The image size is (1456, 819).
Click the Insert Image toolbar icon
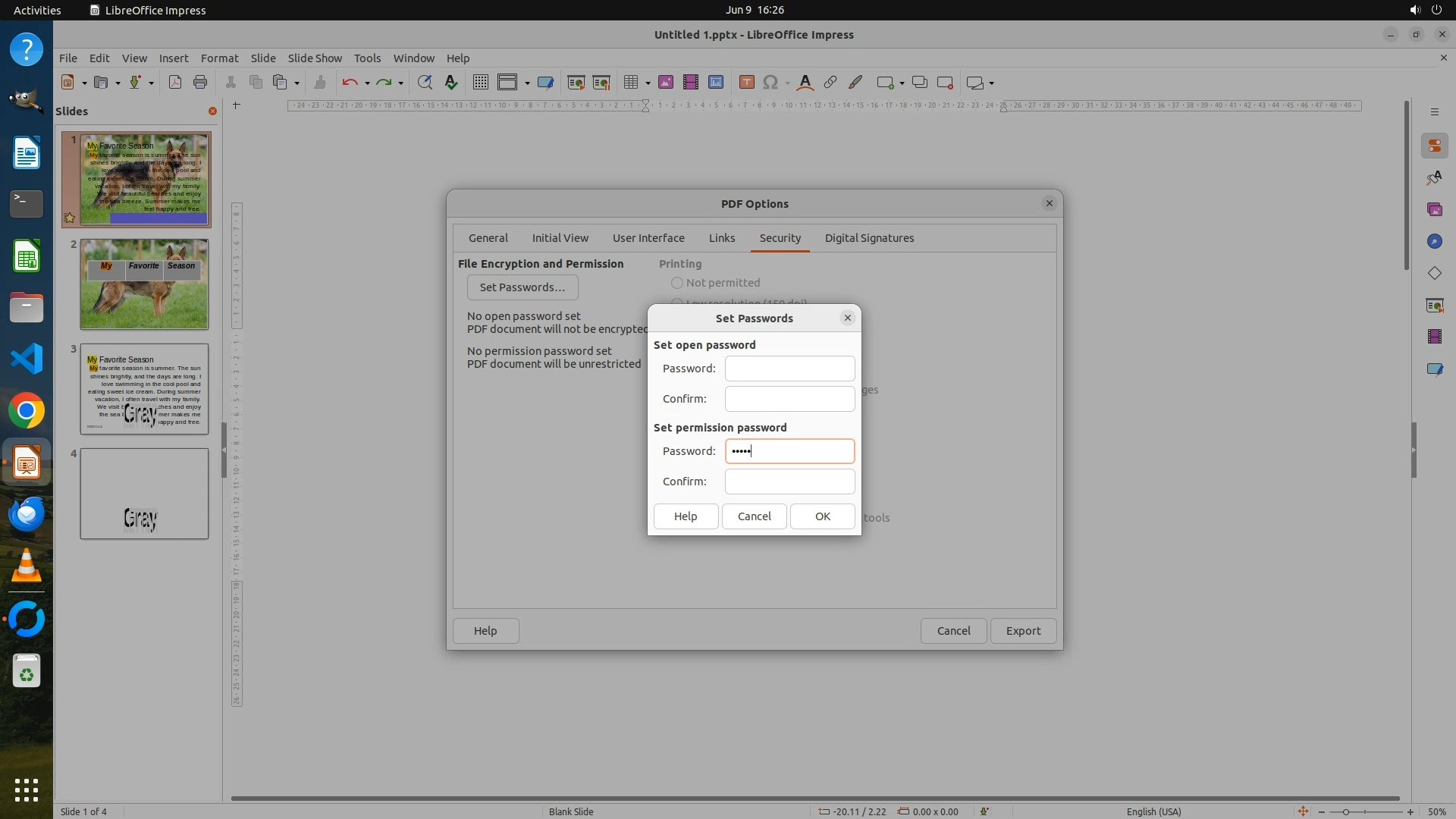point(665,83)
